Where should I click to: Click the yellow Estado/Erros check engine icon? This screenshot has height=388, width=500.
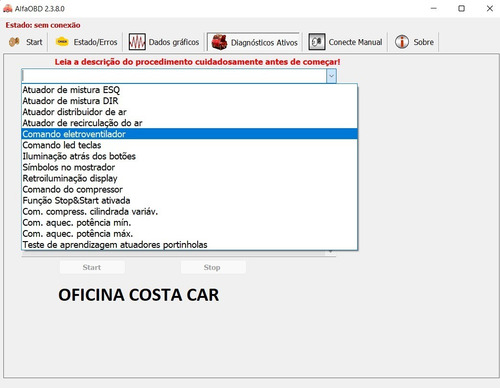(x=62, y=42)
